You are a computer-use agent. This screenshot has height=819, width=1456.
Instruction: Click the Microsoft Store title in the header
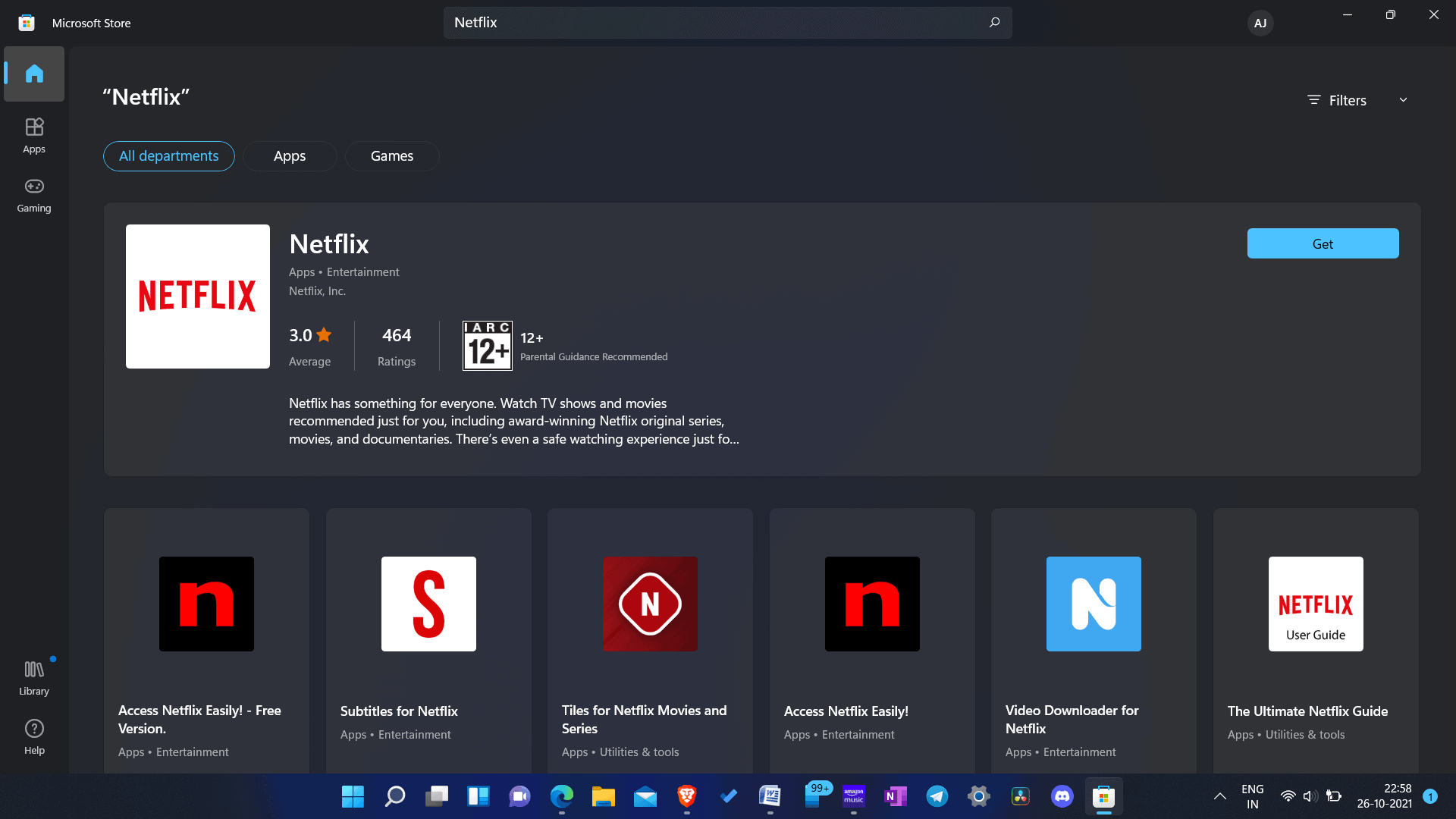point(91,23)
